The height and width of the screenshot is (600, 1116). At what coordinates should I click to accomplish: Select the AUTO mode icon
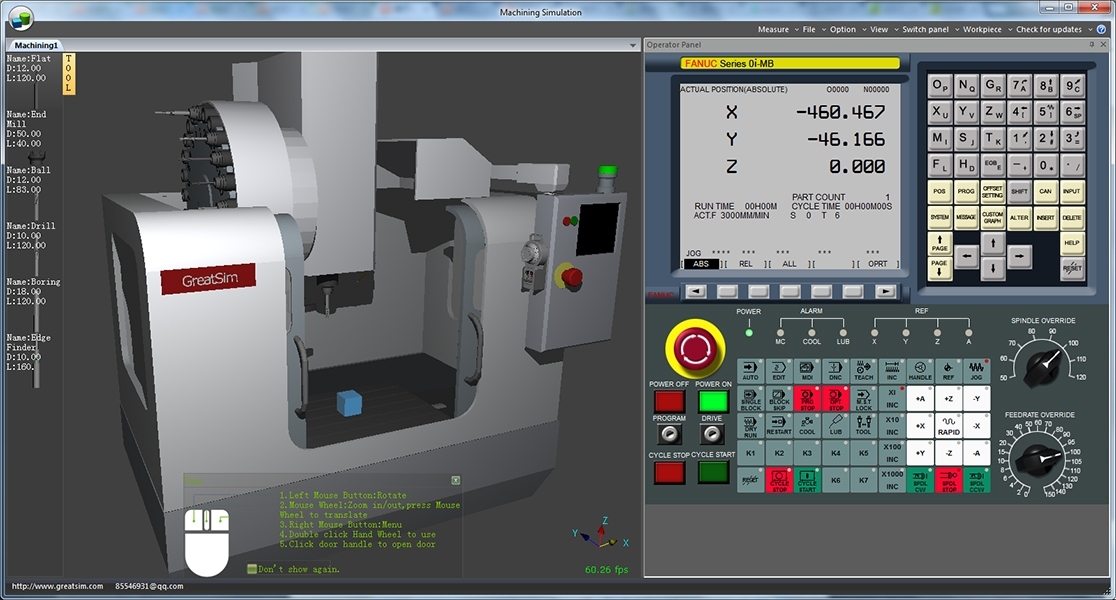[749, 371]
